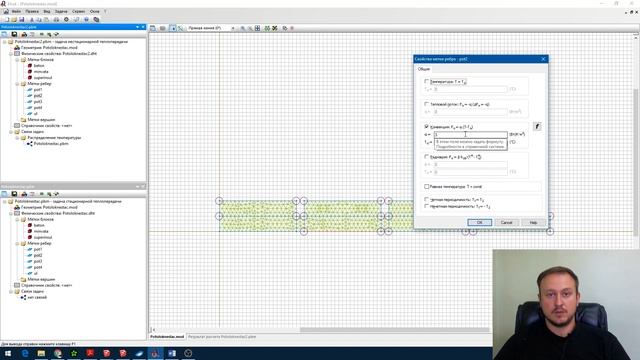This screenshot has width=640, height=360.
Task: Click the formula 'f' button in dialog
Action: [x=537, y=127]
